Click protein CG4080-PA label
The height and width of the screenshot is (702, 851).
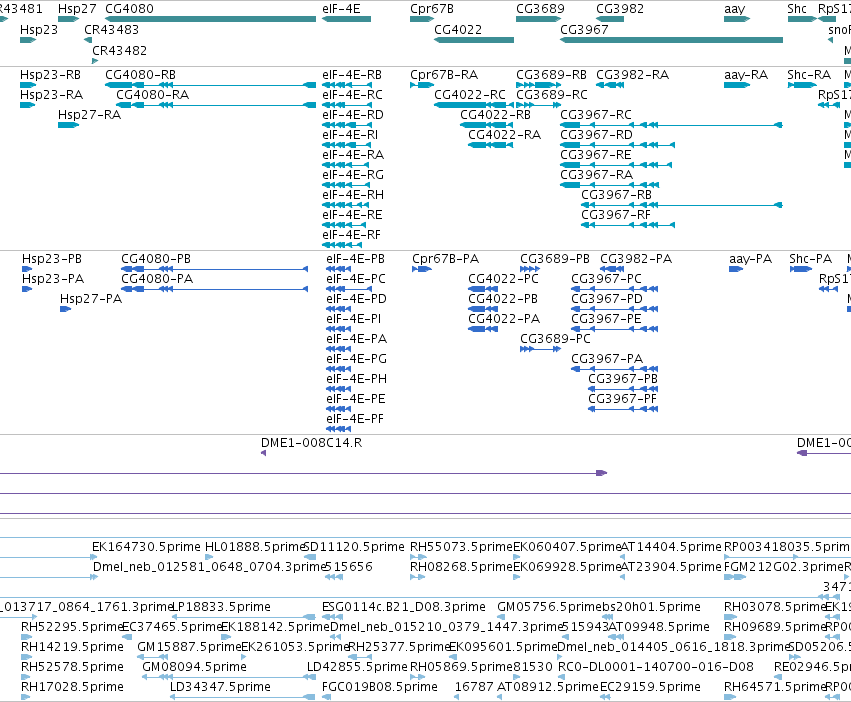pyautogui.click(x=157, y=279)
